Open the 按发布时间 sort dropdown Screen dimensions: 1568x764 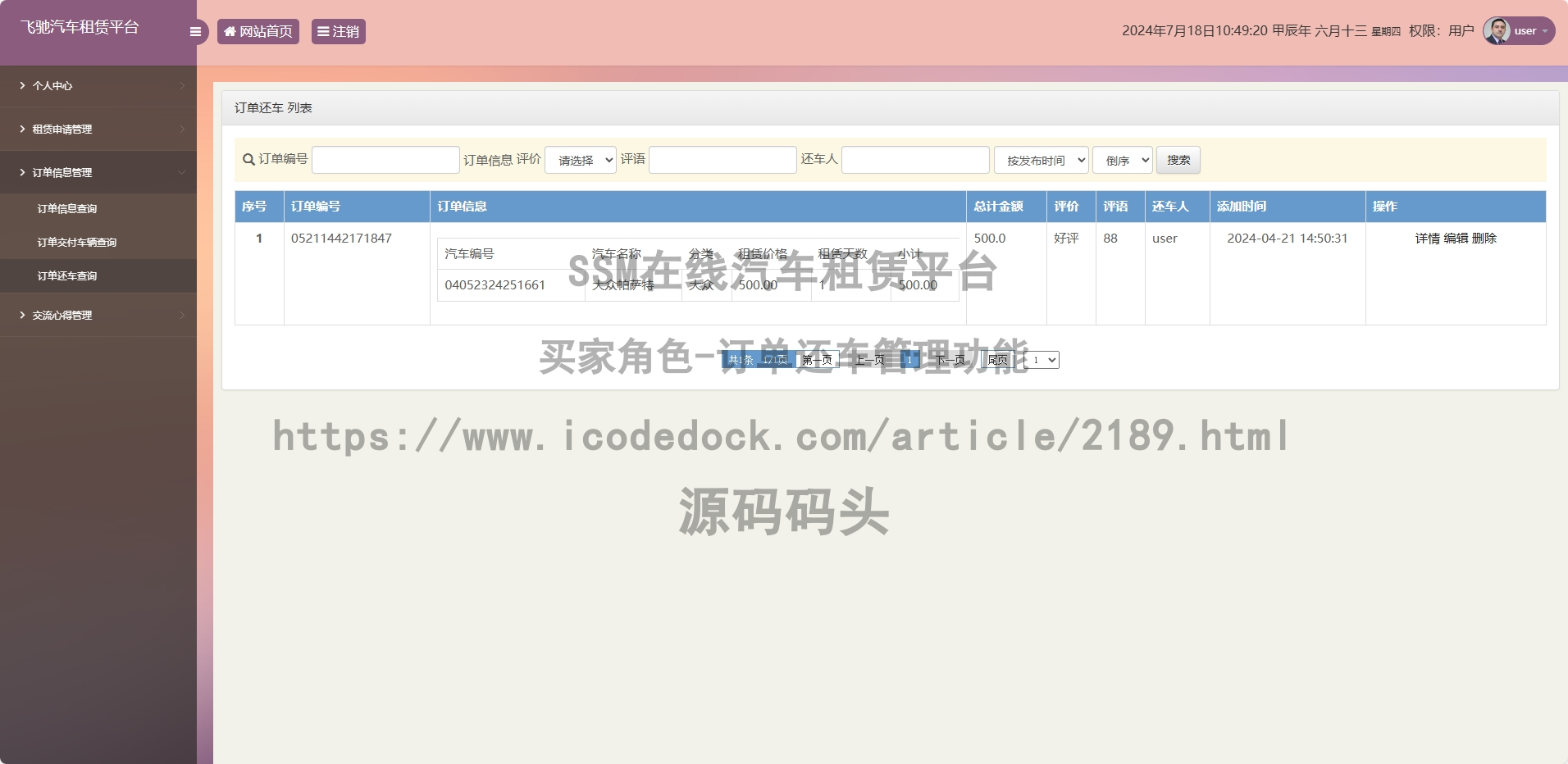point(1042,160)
